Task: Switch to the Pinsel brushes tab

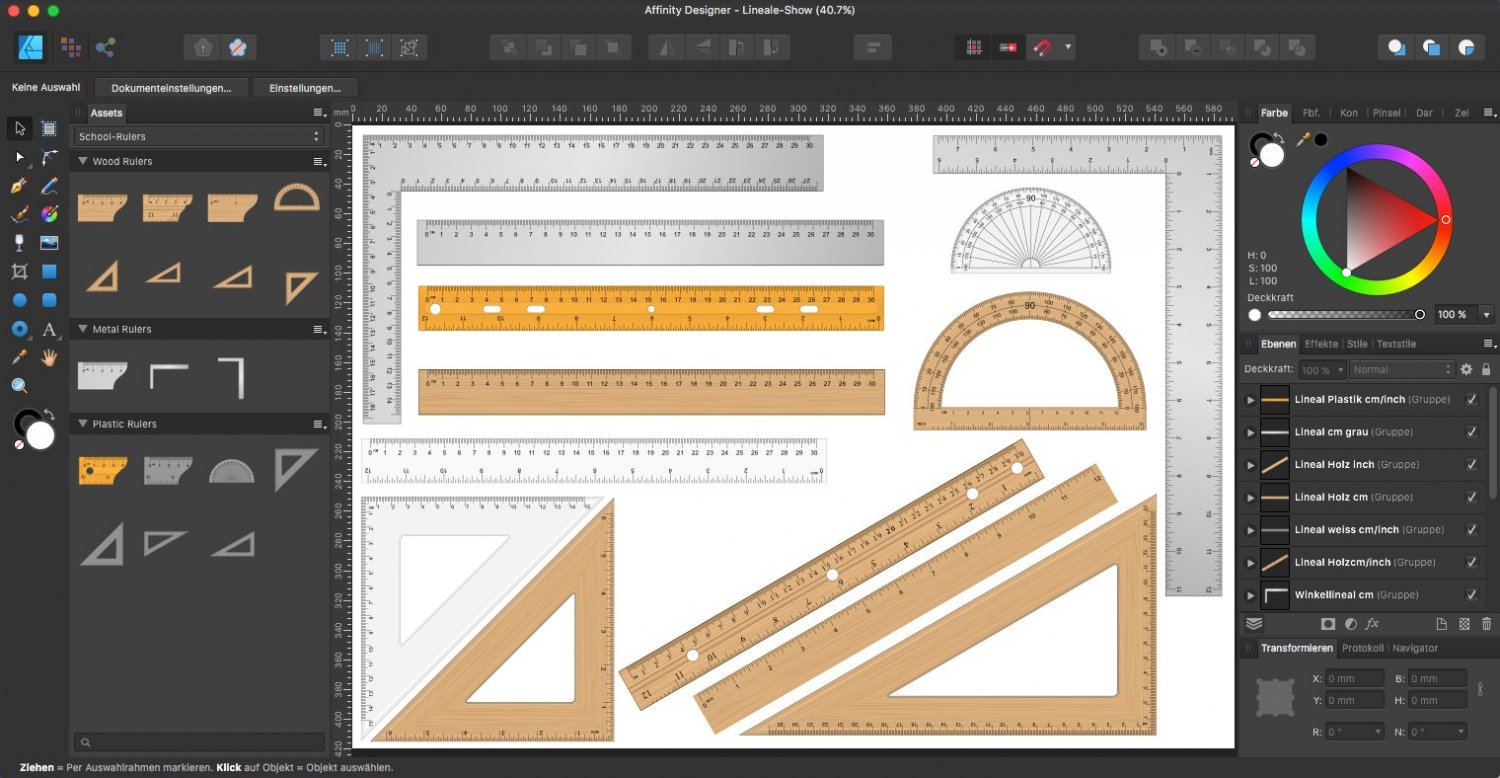Action: 1386,113
